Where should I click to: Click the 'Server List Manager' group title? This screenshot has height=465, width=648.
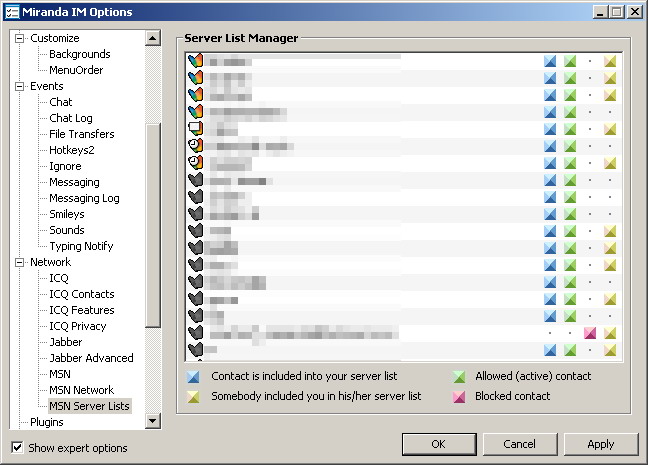pyautogui.click(x=241, y=38)
